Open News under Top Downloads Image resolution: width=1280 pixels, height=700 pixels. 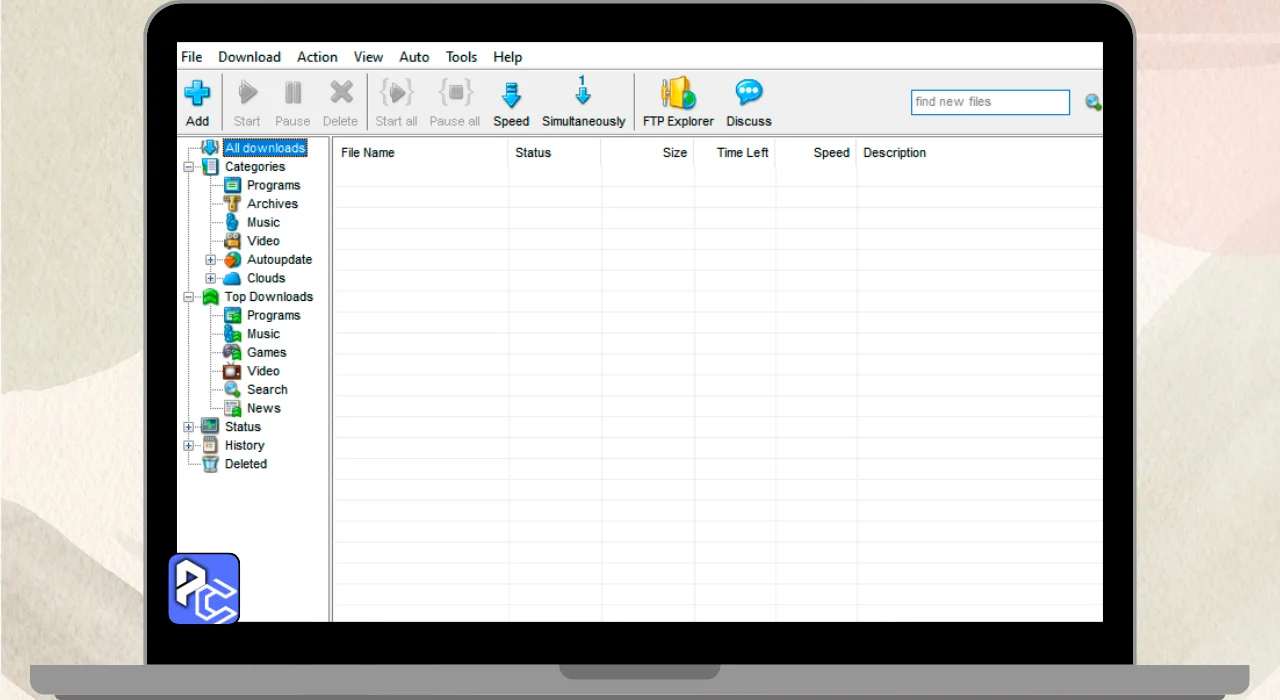[x=264, y=408]
